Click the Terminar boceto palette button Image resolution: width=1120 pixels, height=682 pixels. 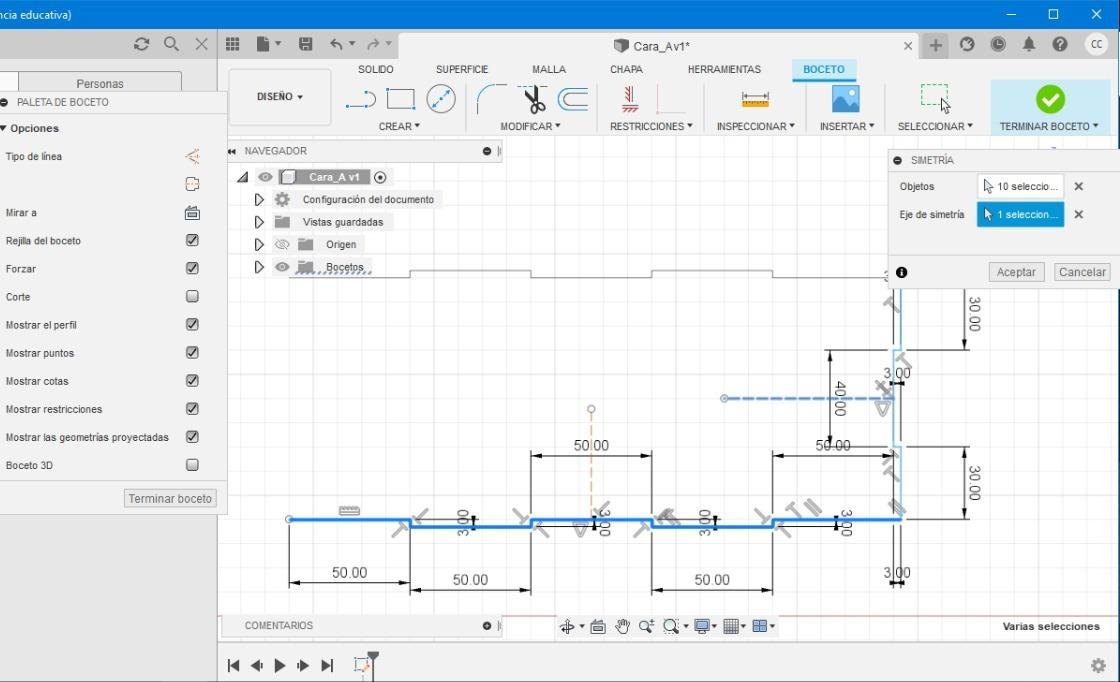(x=170, y=498)
